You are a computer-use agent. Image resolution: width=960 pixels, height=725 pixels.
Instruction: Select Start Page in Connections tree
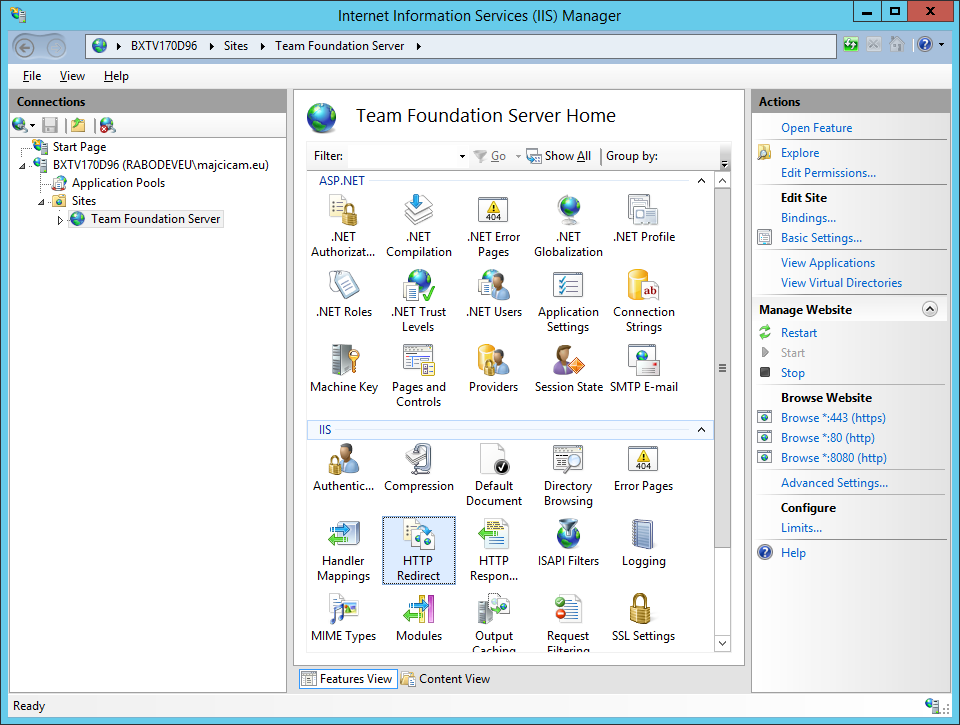[x=79, y=147]
